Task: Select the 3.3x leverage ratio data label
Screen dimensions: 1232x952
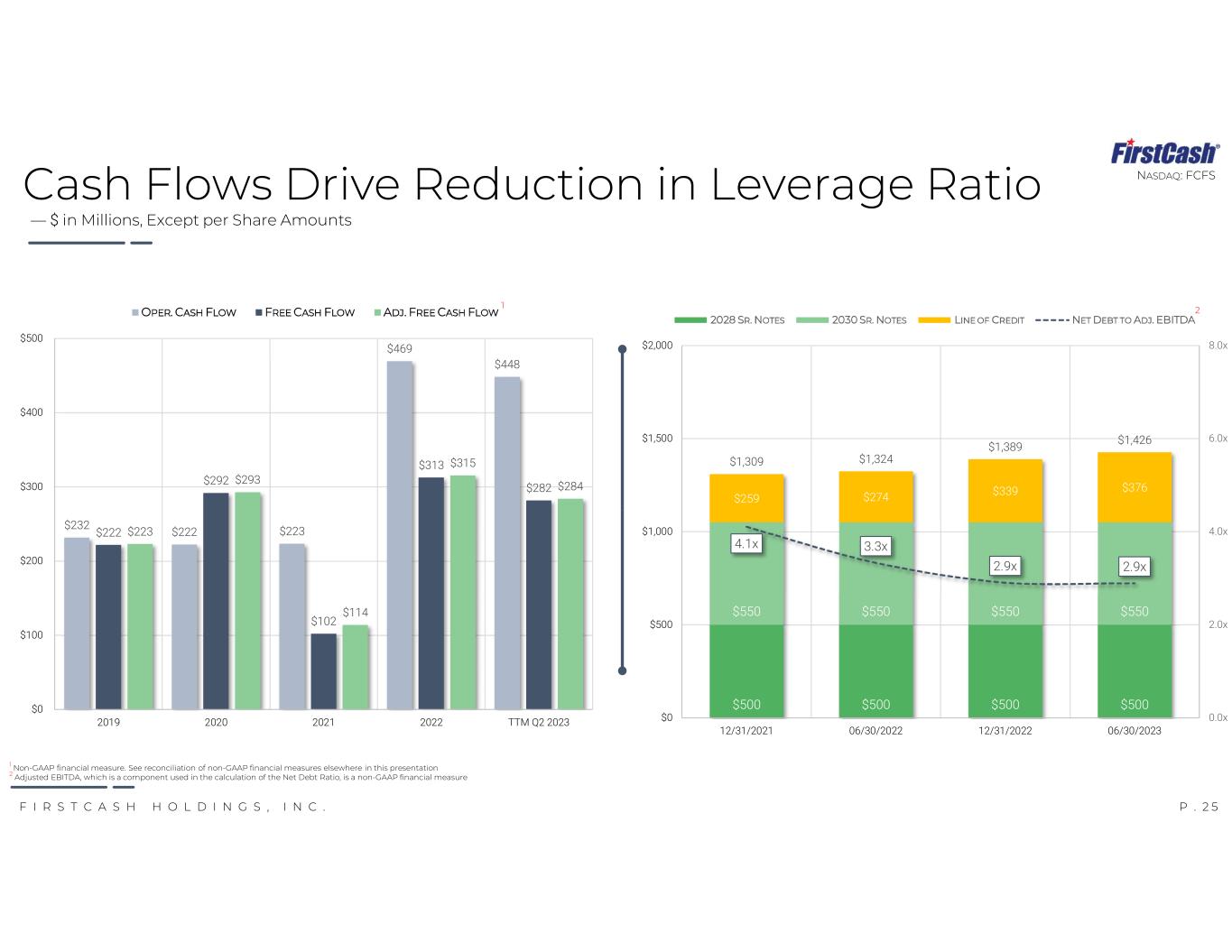Action: 875,546
